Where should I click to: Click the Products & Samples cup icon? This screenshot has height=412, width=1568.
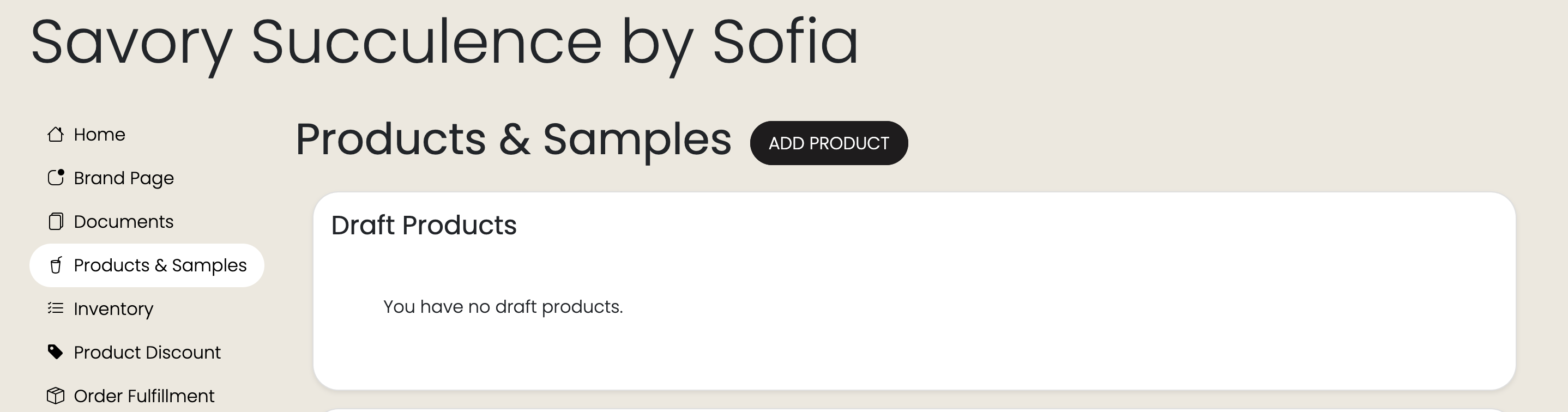(56, 265)
